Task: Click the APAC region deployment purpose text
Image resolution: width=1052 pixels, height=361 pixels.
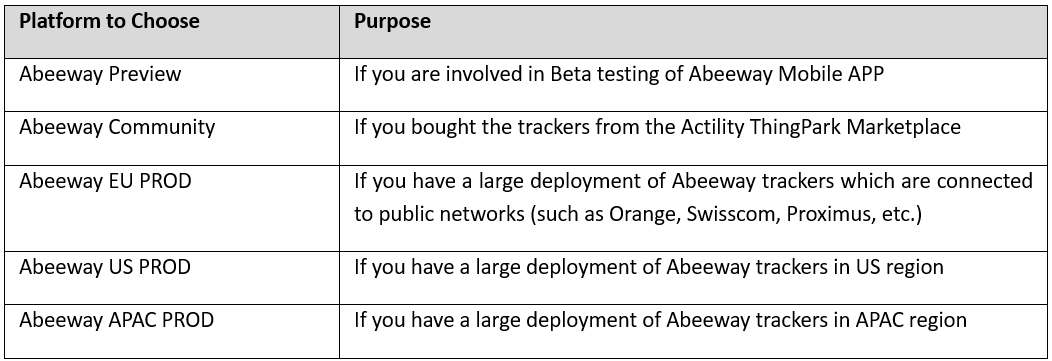Action: coord(660,320)
